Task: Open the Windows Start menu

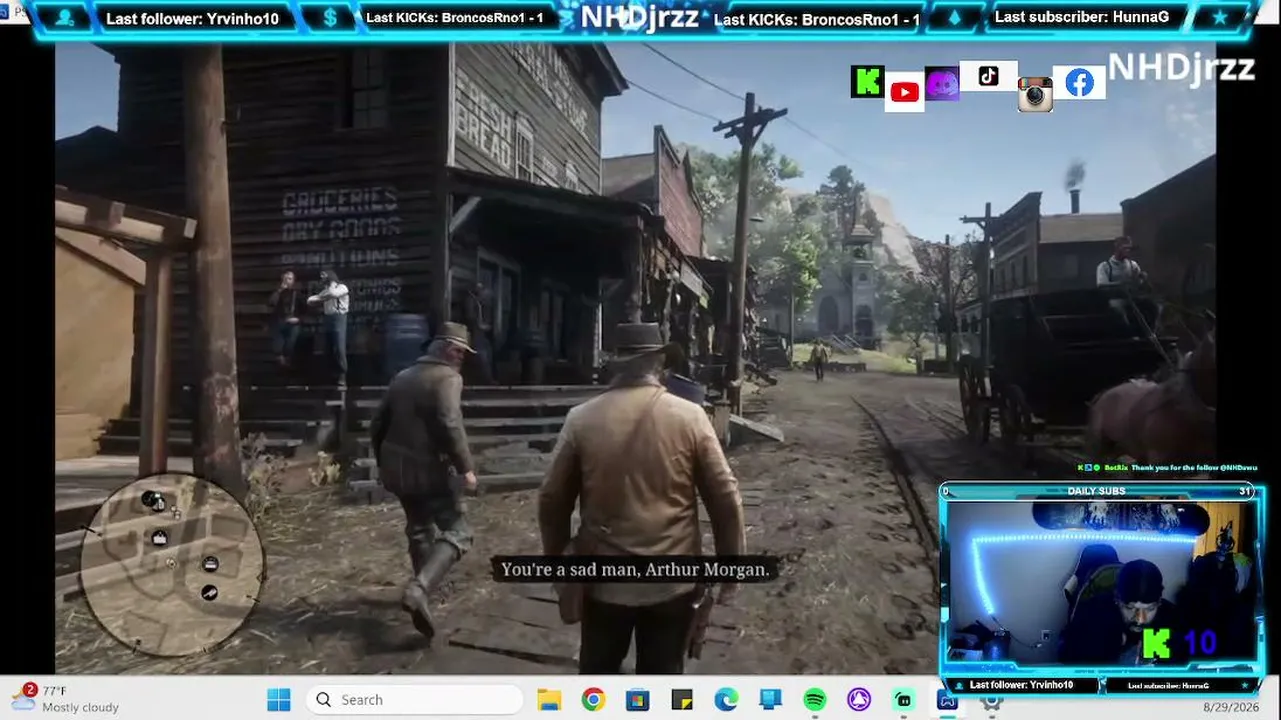Action: click(279, 700)
